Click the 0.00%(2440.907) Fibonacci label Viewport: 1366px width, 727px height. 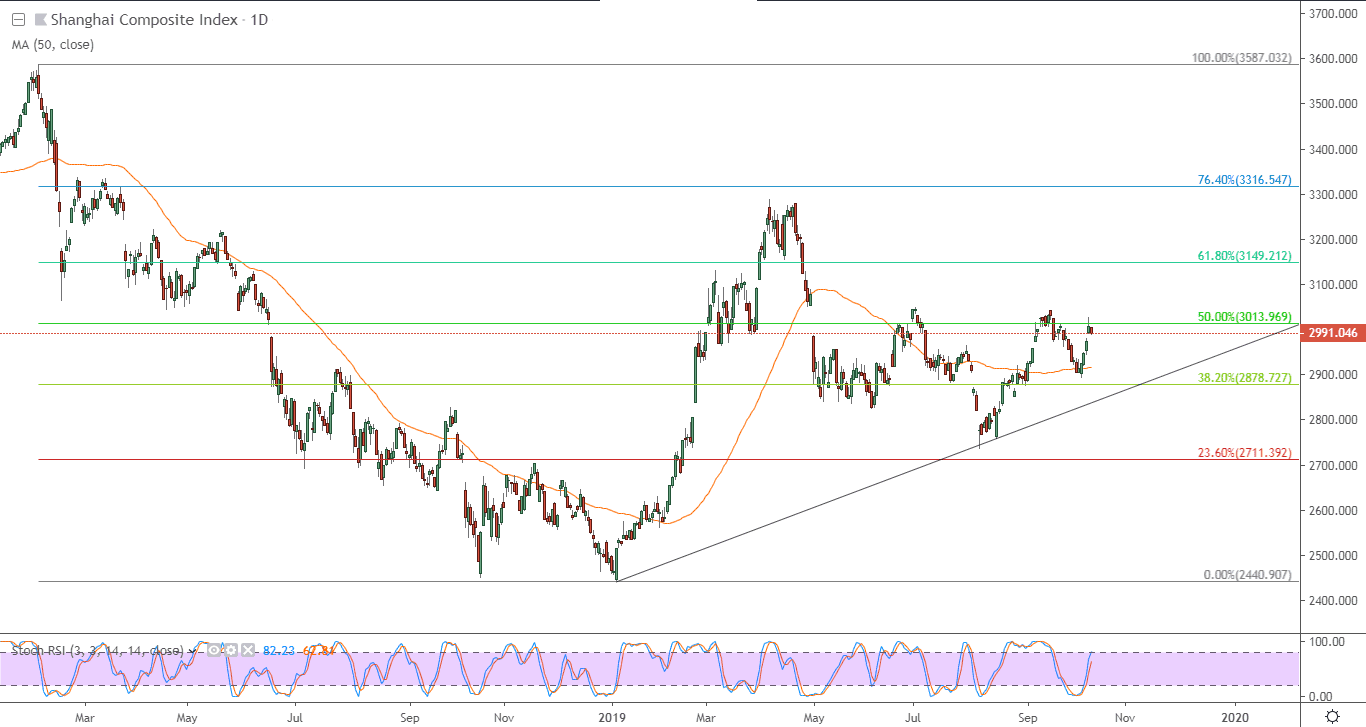tap(1247, 575)
